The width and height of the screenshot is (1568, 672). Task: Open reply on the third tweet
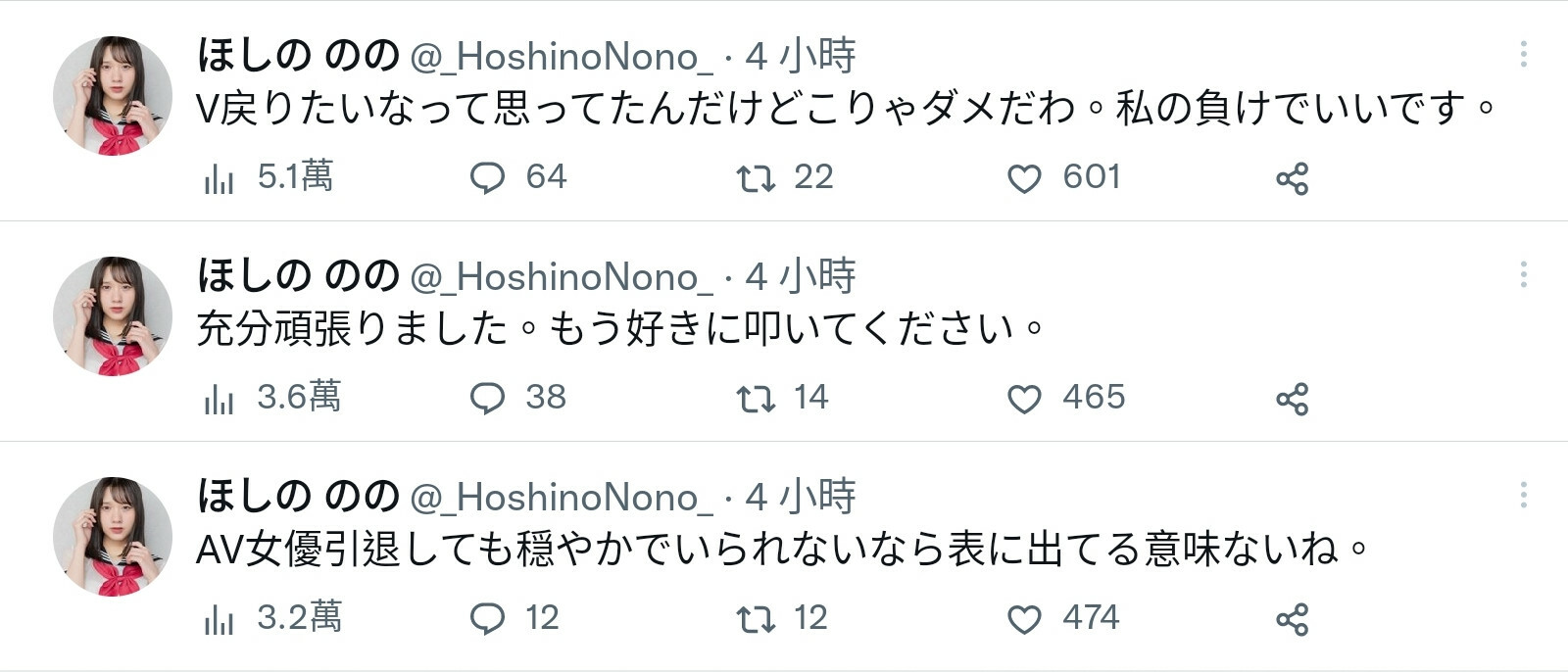pyautogui.click(x=487, y=620)
